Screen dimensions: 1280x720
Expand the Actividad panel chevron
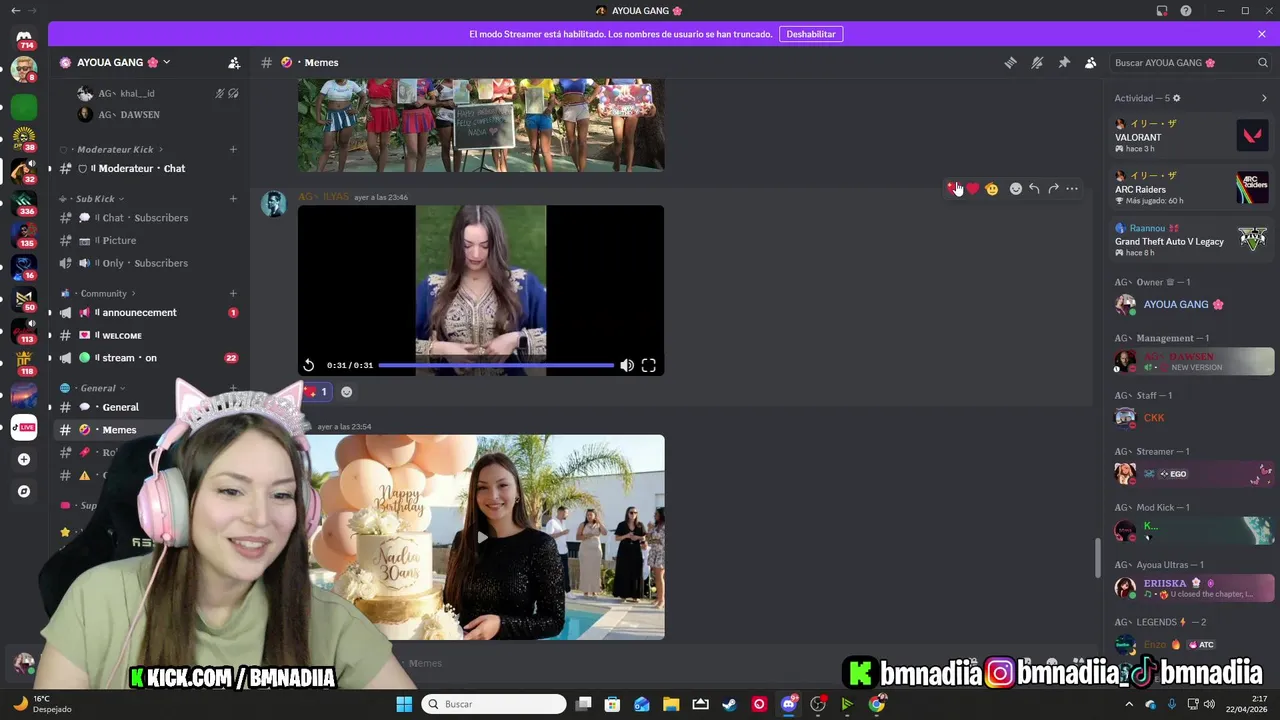click(1264, 98)
